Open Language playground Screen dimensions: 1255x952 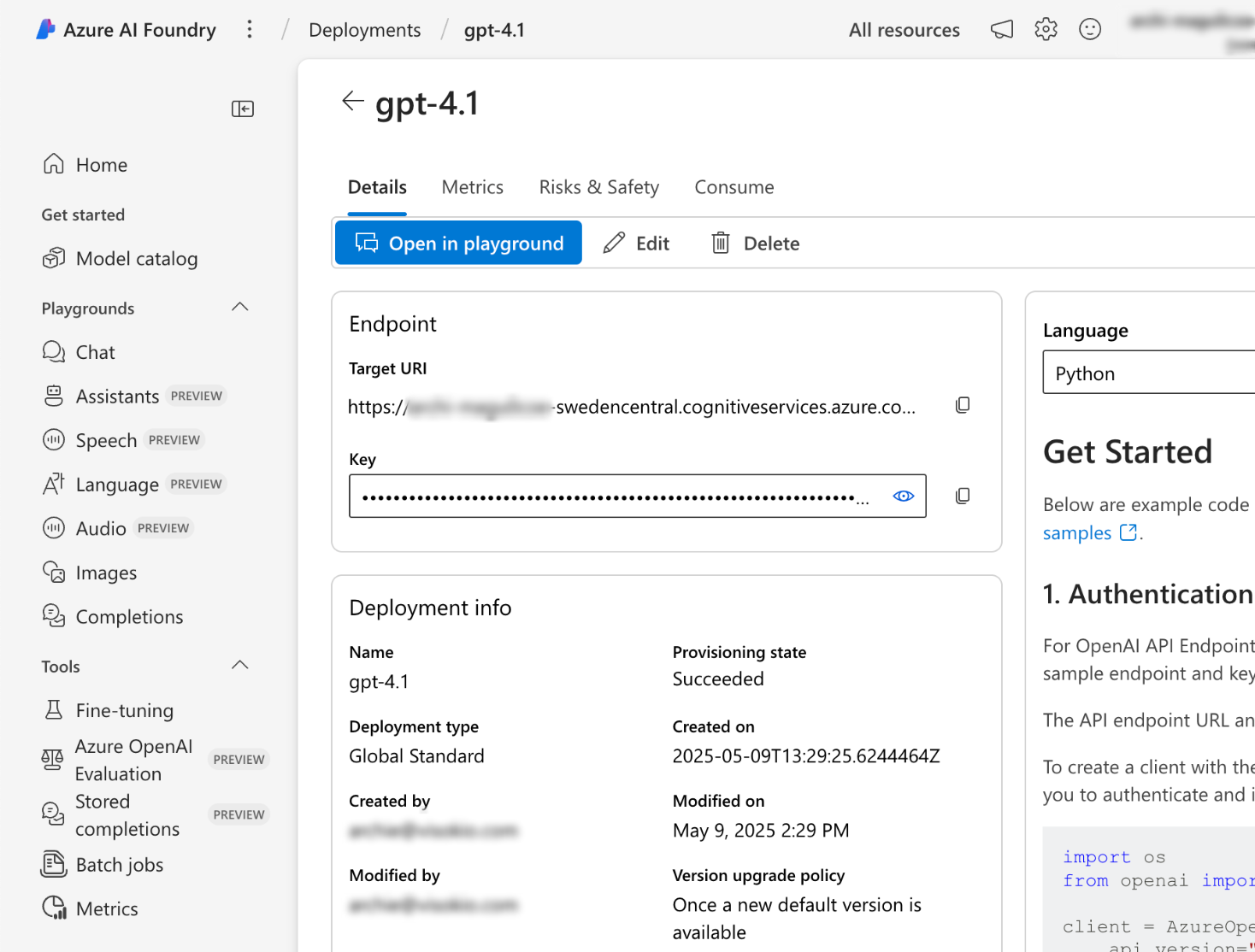[x=133, y=485]
